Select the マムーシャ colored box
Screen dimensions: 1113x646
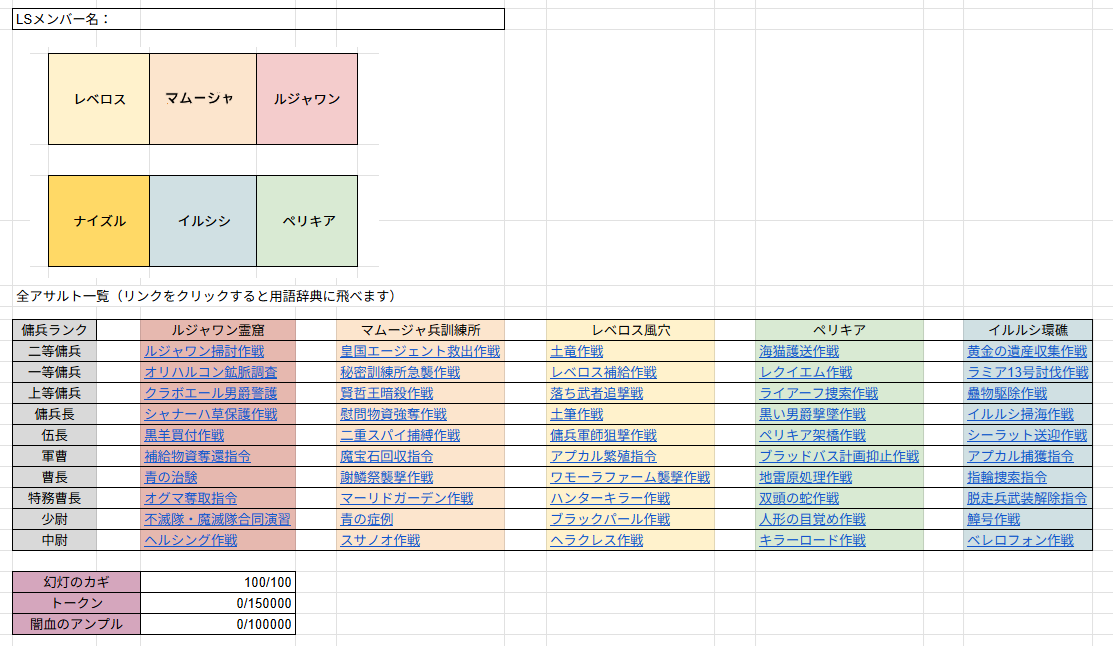(202, 99)
